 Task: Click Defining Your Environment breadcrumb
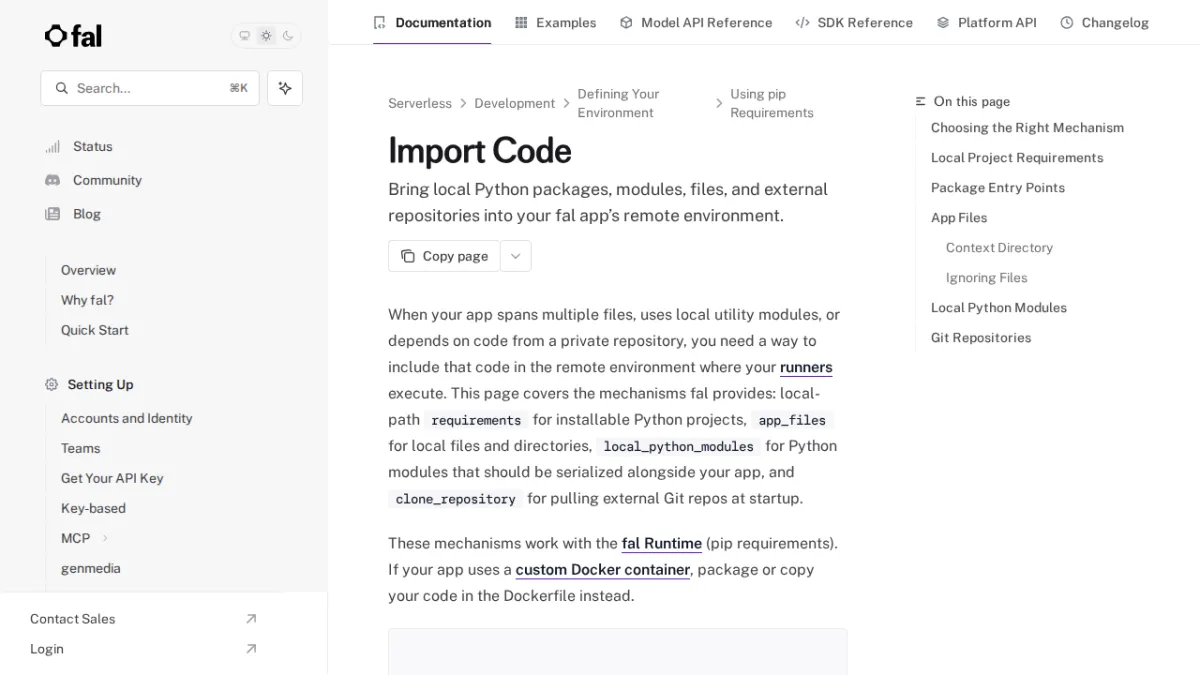618,103
